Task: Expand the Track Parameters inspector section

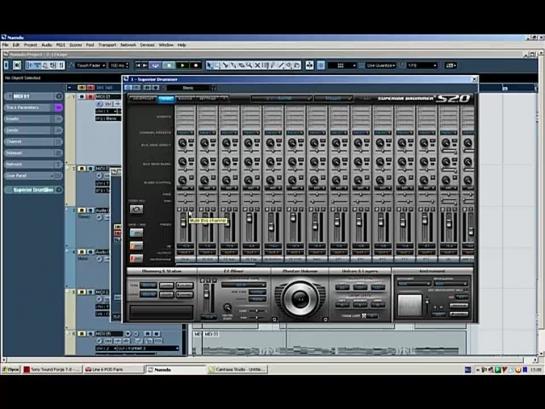Action: tap(29, 108)
